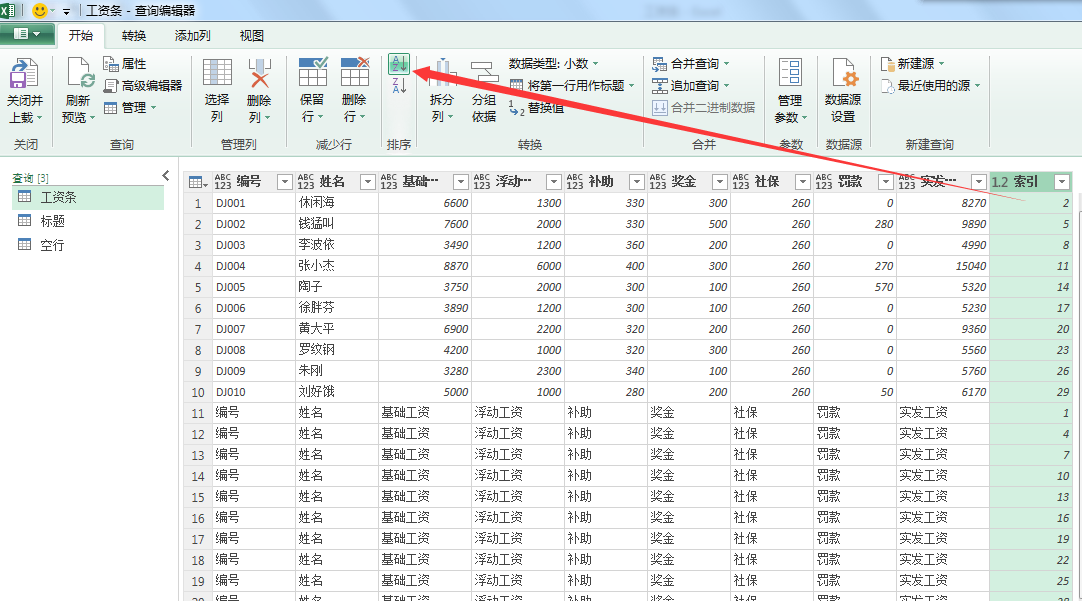Screen dimensions: 1082x601
Task: Click cell 钱猛叫 in 姓名 column
Action: tap(337, 224)
